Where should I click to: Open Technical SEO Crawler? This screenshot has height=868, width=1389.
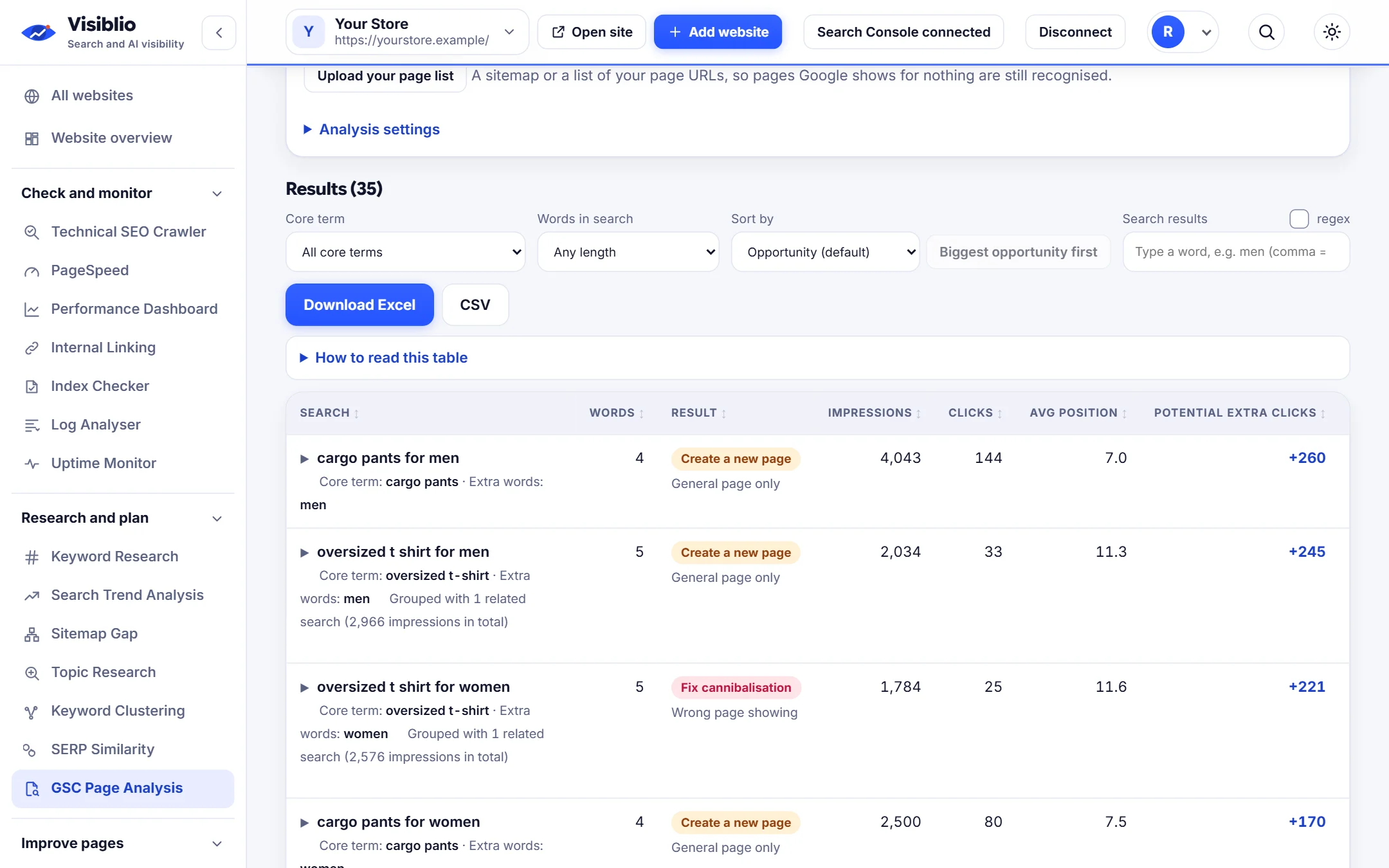123,232
